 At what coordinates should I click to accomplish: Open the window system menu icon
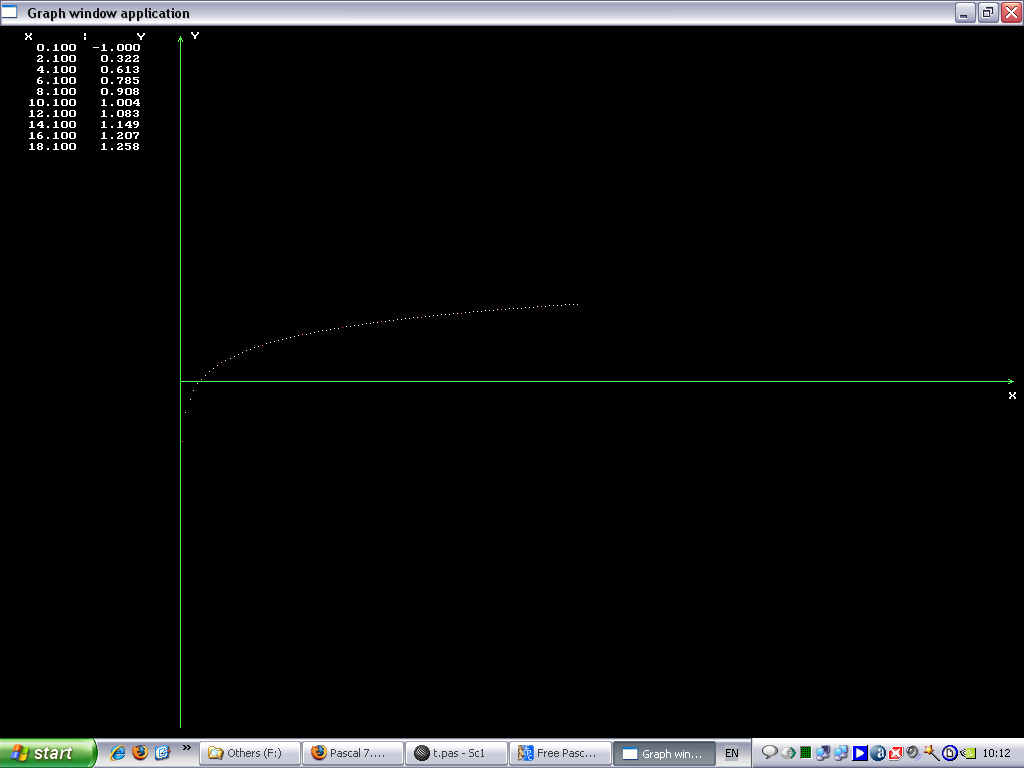(x=10, y=13)
